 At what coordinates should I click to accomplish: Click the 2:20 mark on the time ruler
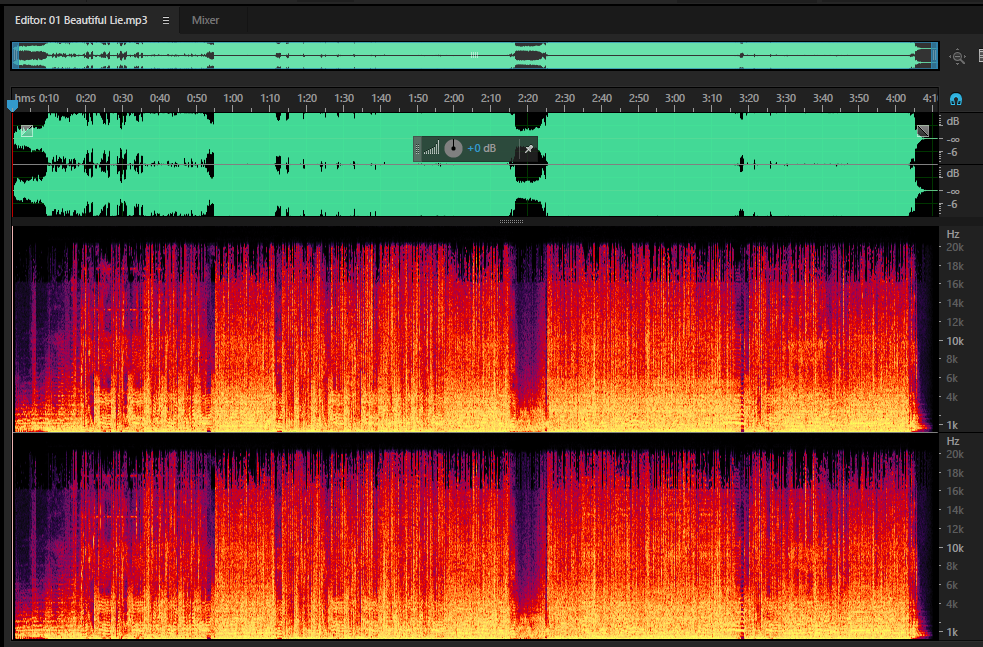pyautogui.click(x=527, y=98)
